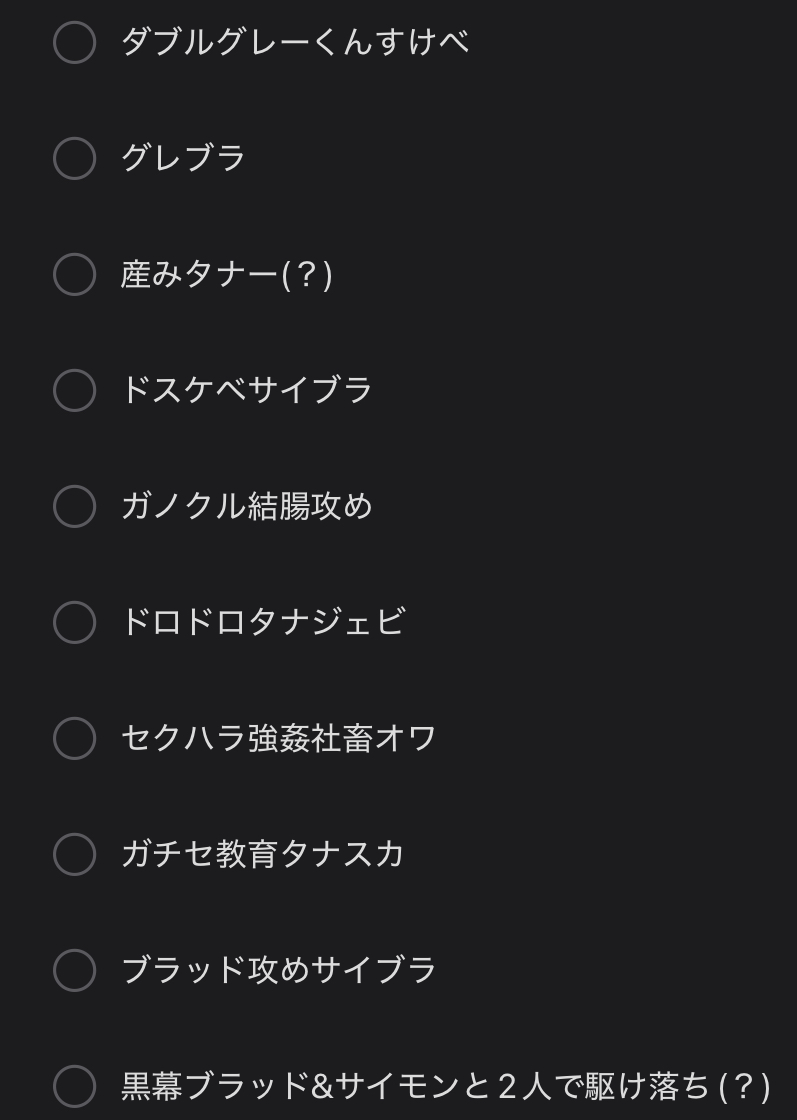The width and height of the screenshot is (797, 1120).
Task: Tap the ガチセ教育タナスカ option text
Action: (262, 854)
